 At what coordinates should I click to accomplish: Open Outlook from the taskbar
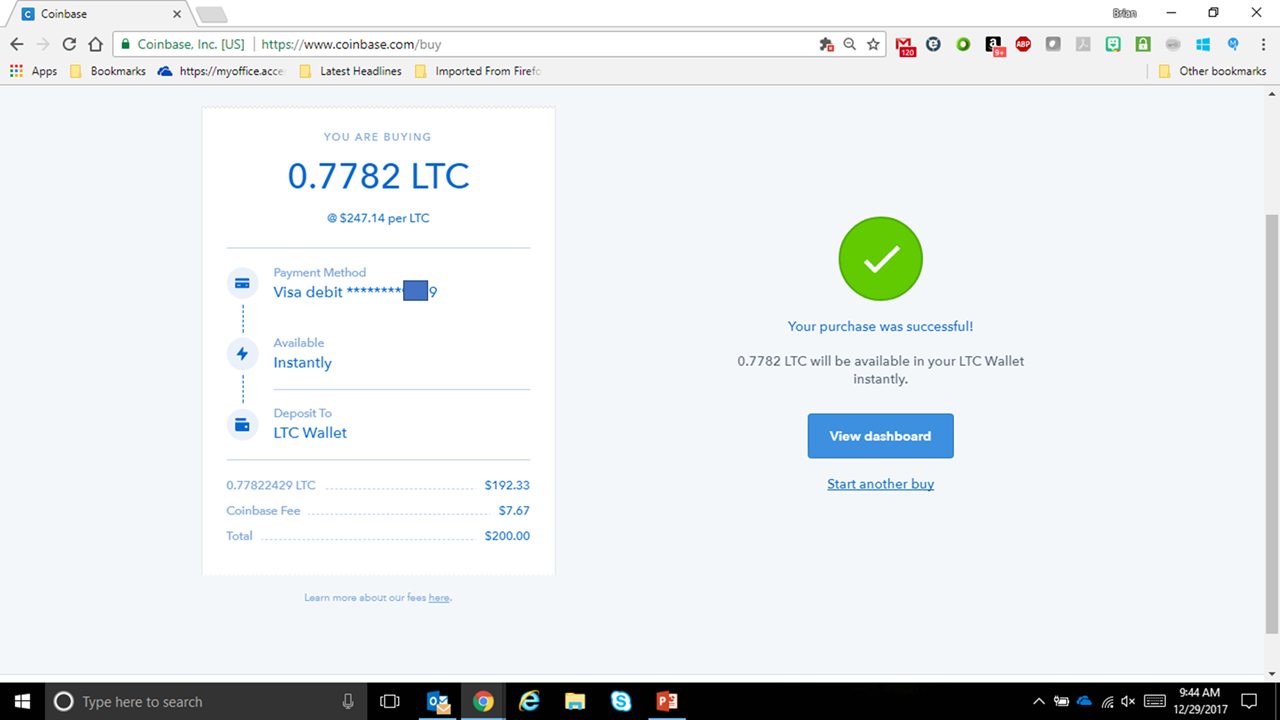coord(438,701)
